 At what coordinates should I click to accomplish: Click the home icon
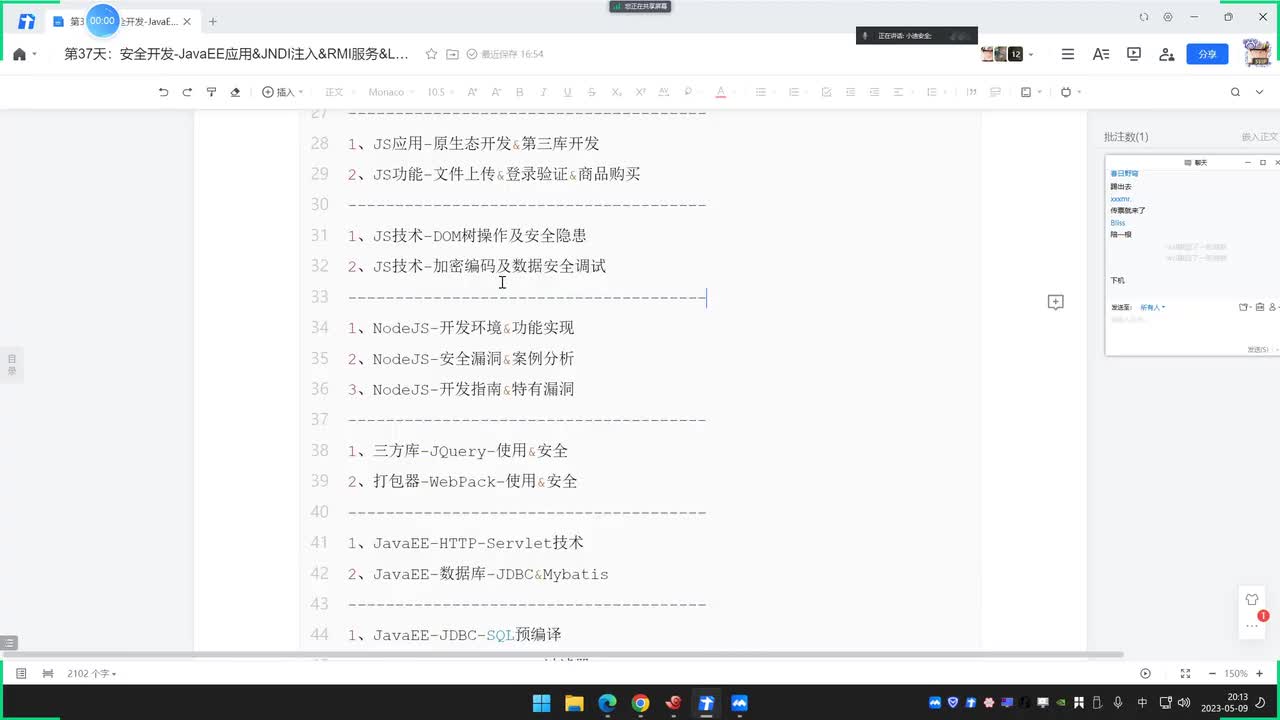click(19, 54)
